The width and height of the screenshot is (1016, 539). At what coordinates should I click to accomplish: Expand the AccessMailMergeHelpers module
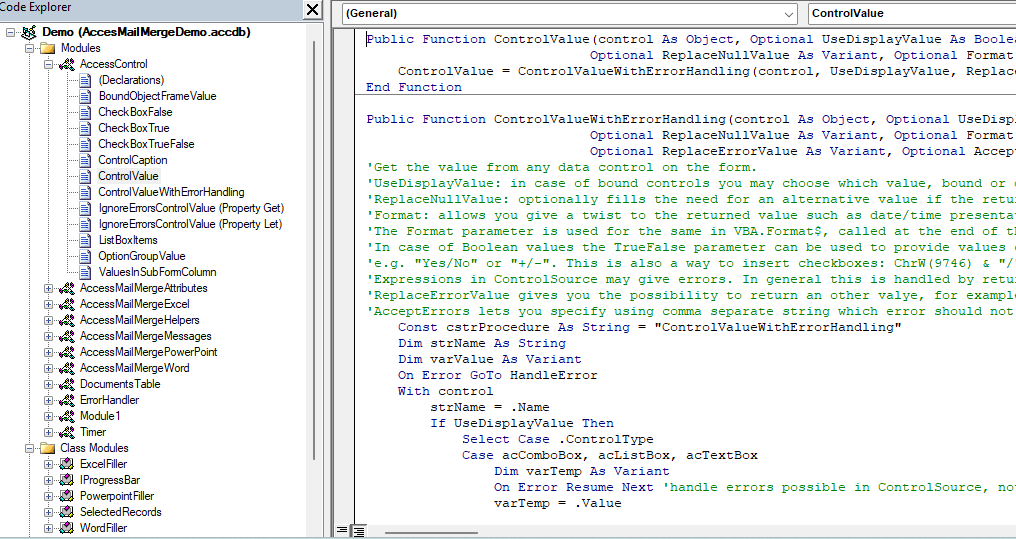click(x=49, y=320)
